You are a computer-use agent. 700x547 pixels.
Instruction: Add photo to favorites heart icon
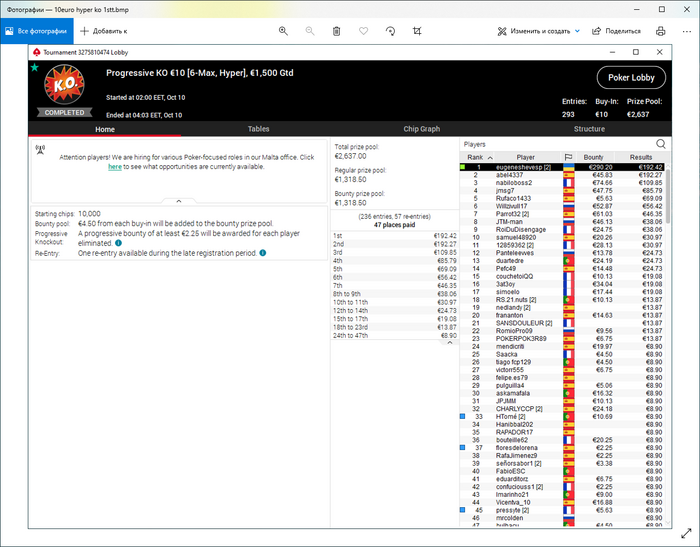point(363,31)
